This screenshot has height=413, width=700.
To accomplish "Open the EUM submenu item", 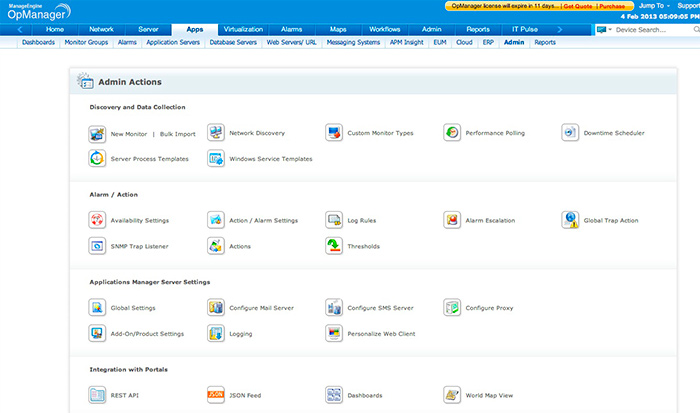I will click(x=440, y=42).
